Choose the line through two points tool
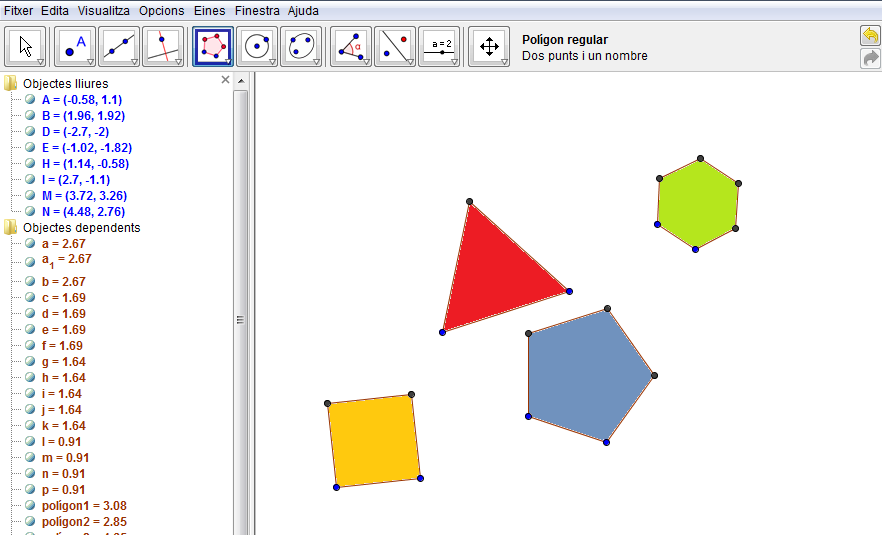The width and height of the screenshot is (882, 535). tap(118, 47)
